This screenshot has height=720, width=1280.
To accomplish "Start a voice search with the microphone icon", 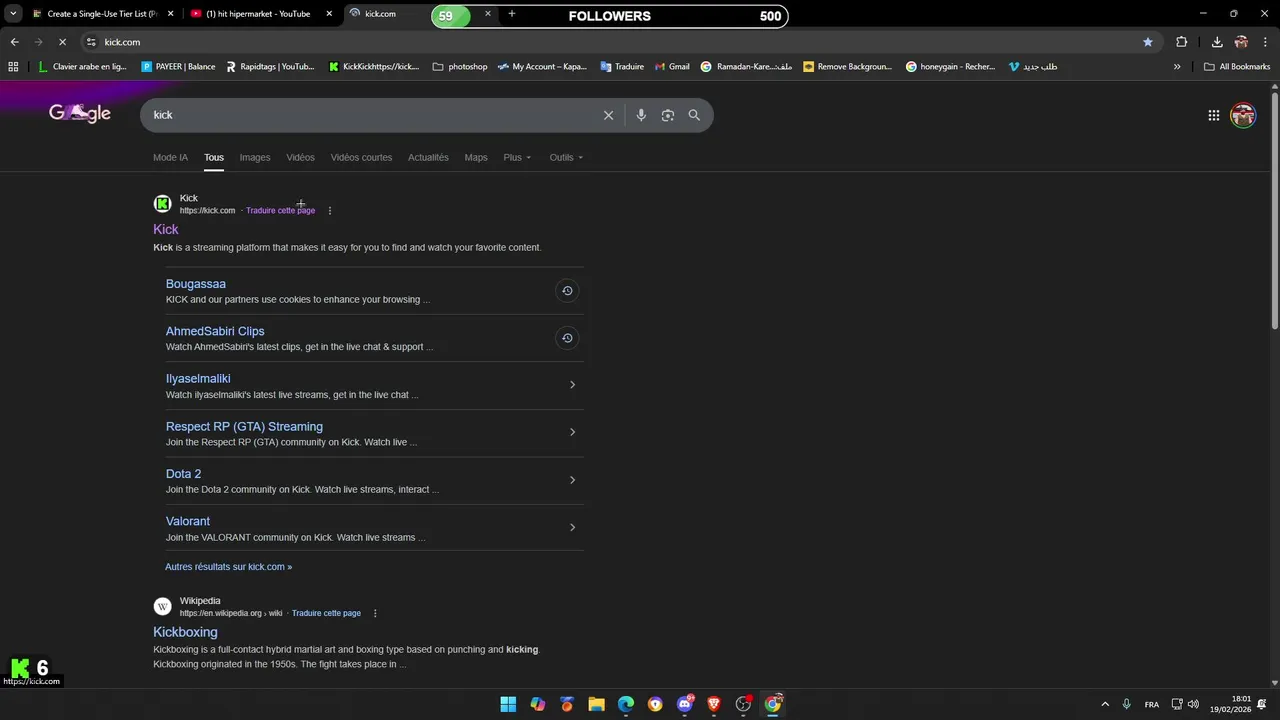I will pos(641,115).
